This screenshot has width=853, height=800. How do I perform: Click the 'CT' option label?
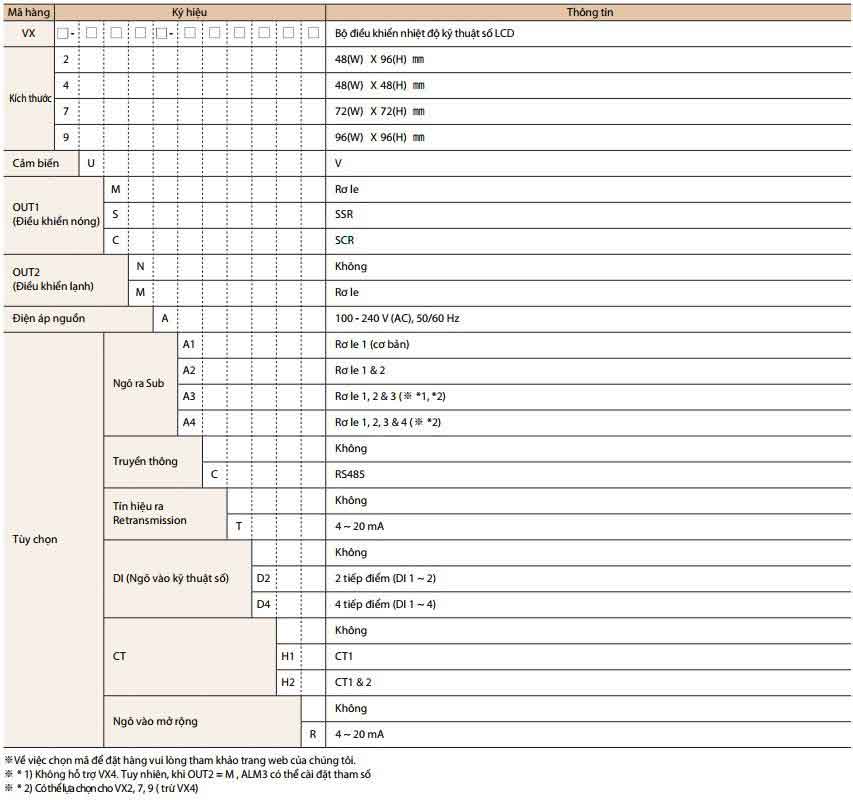119,656
